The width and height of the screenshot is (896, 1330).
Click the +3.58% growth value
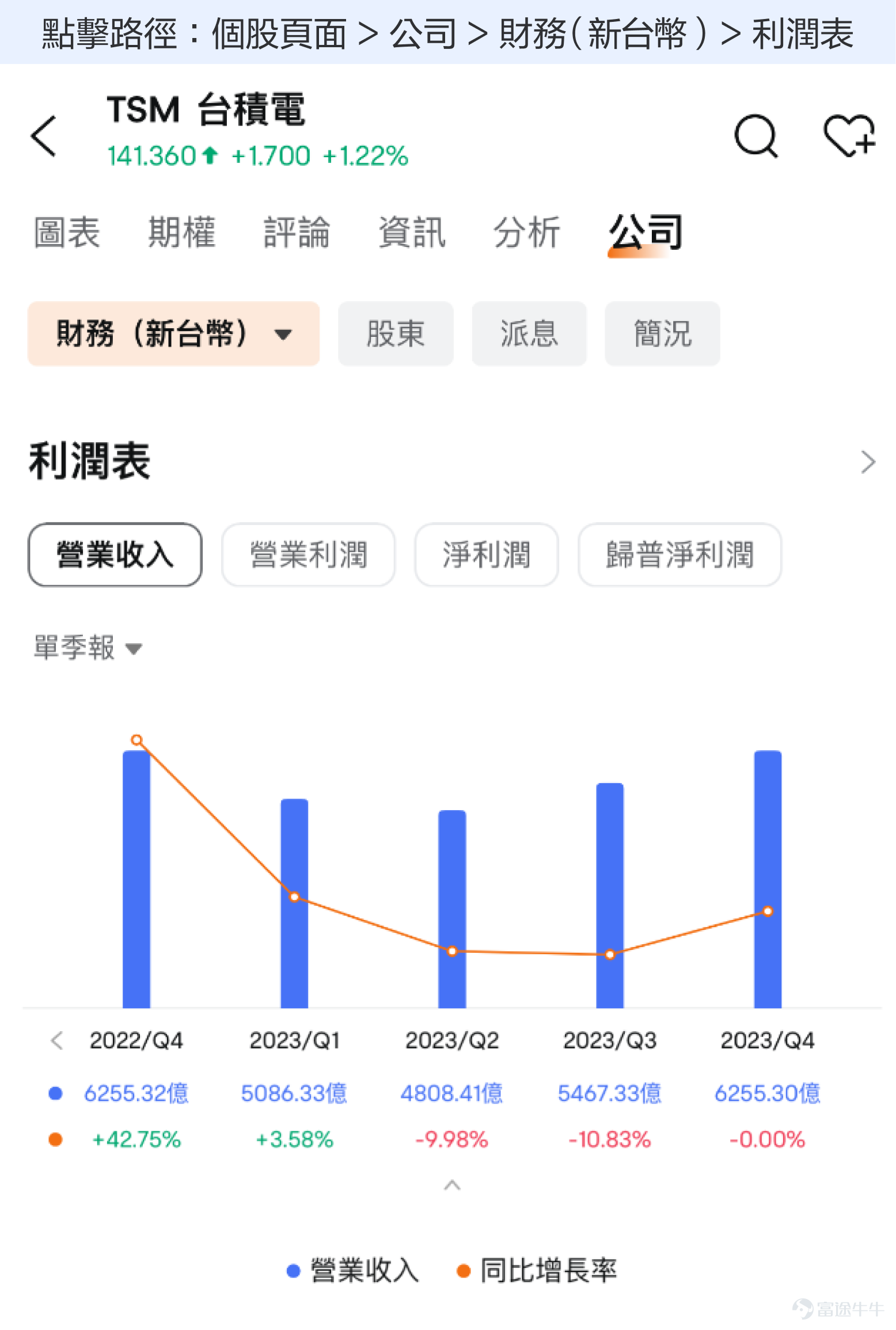point(294,1139)
